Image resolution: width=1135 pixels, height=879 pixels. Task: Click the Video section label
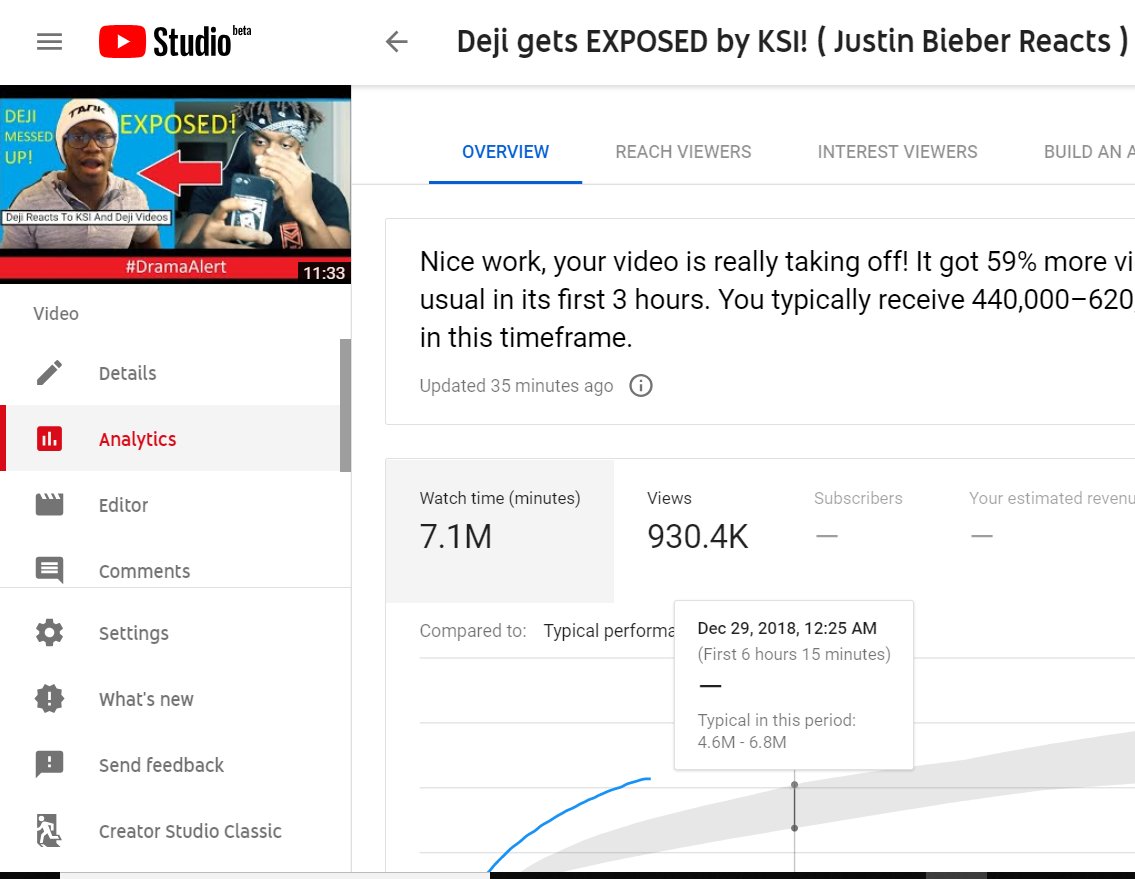[x=56, y=314]
